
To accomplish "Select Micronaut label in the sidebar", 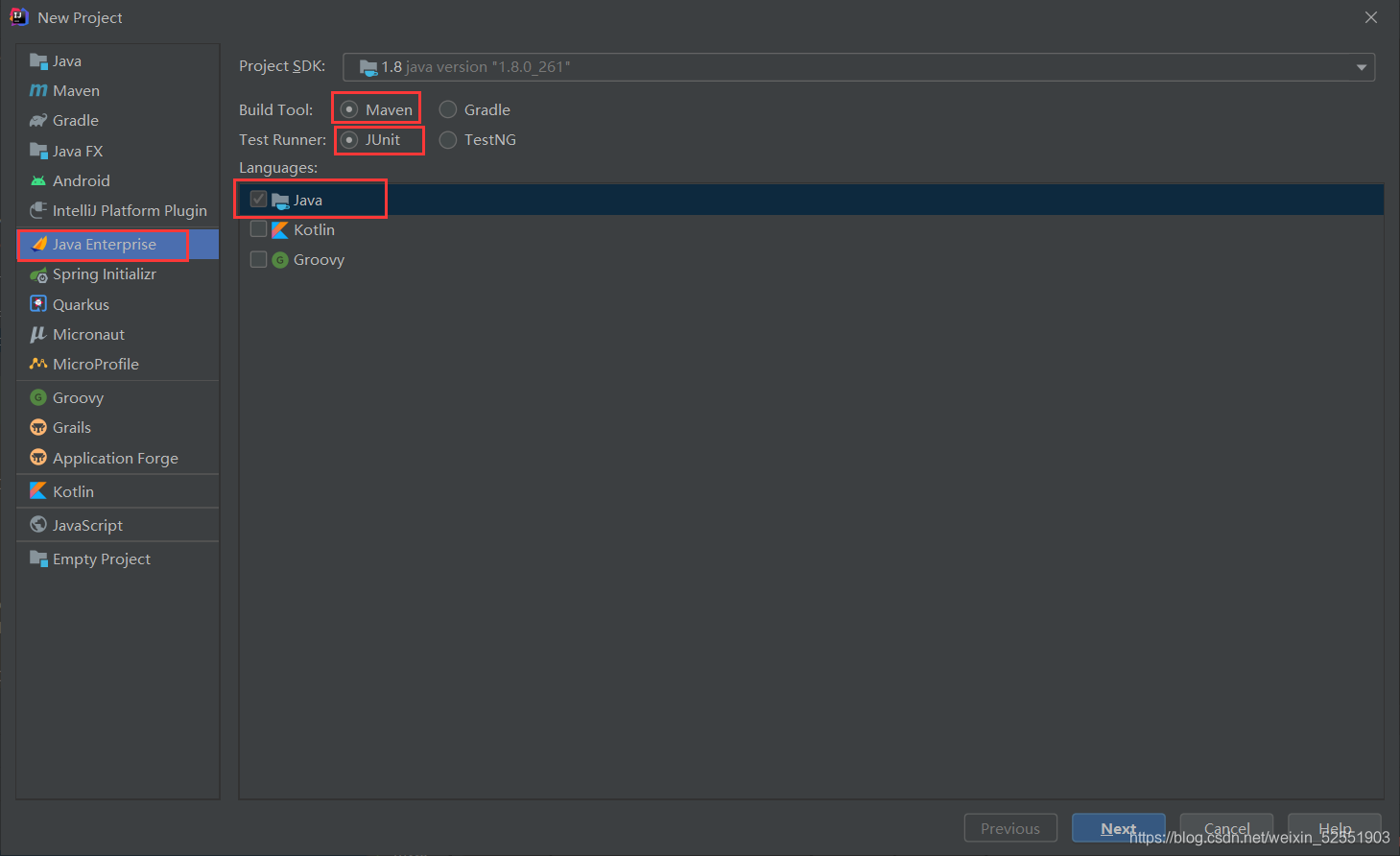I will click(88, 334).
